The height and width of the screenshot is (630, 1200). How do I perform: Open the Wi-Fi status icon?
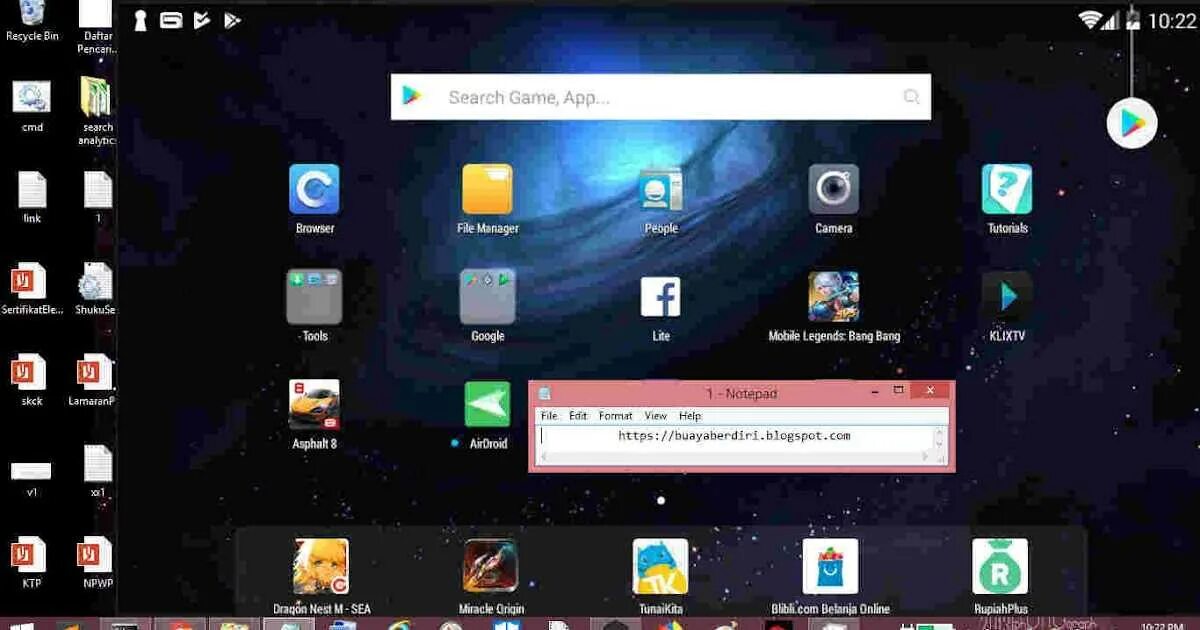1091,19
